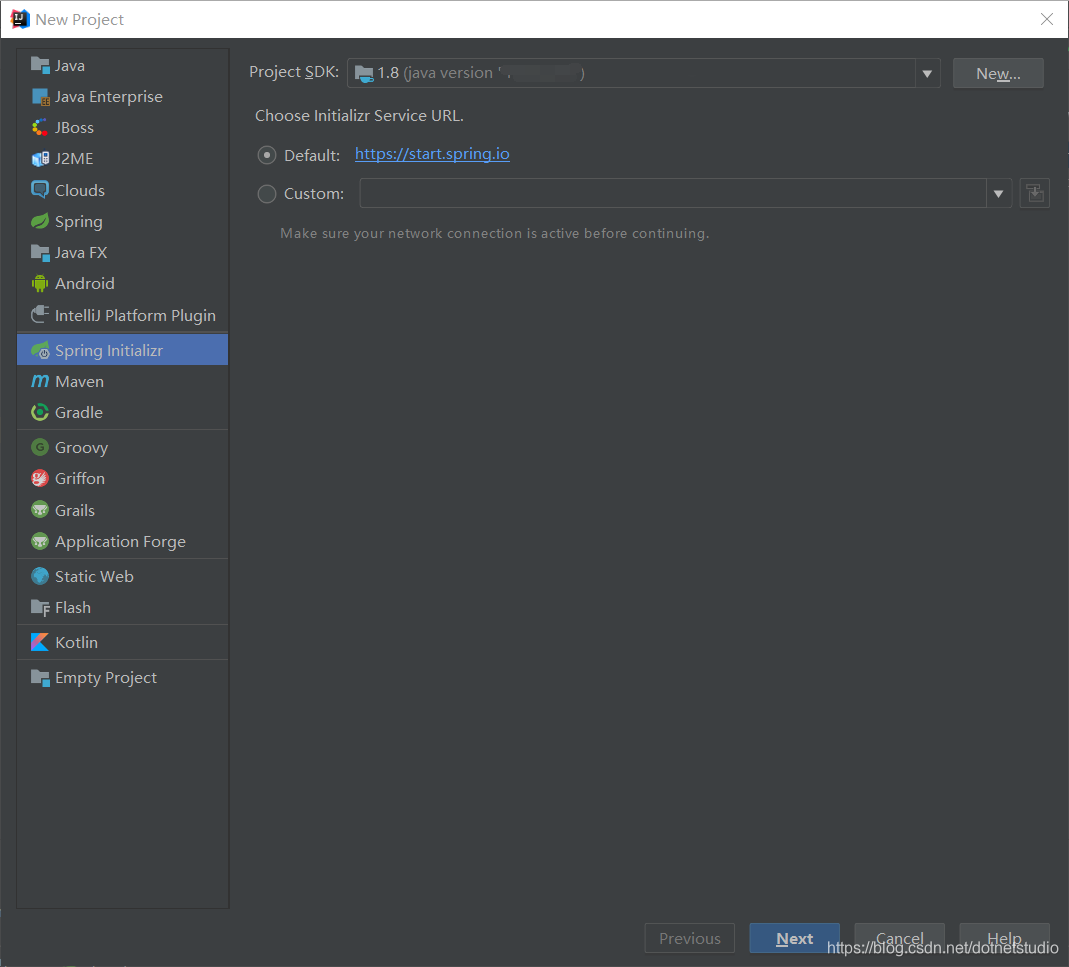Click the Custom URL input field
Image resolution: width=1069 pixels, height=967 pixels.
tap(673, 194)
